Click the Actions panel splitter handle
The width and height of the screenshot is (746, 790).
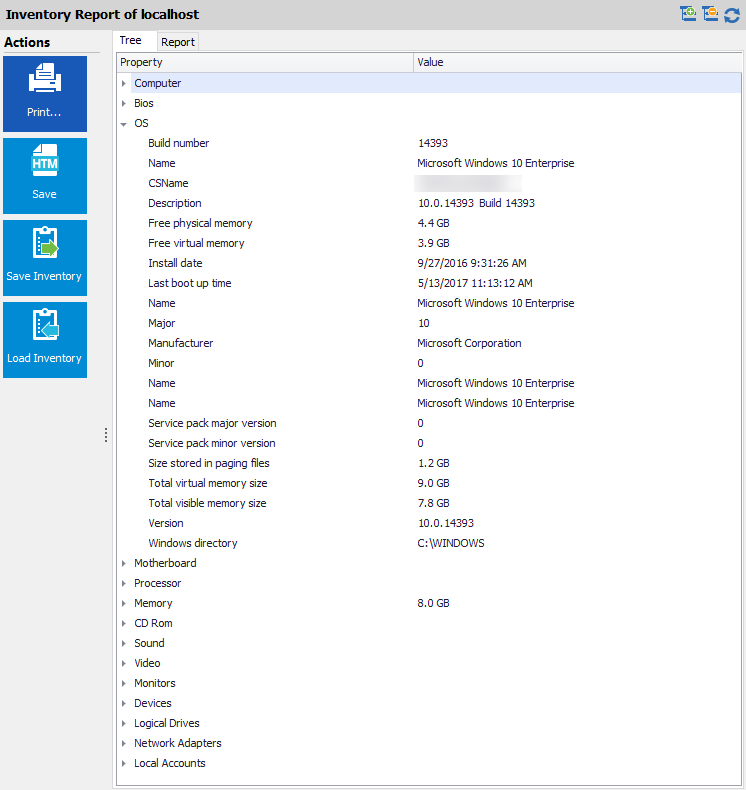(106, 435)
